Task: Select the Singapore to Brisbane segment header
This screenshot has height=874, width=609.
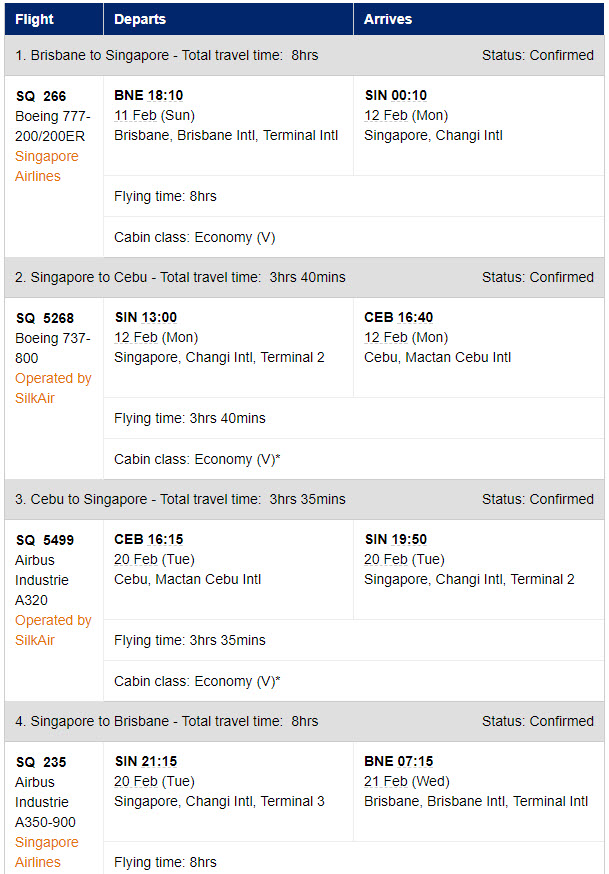Action: 304,721
